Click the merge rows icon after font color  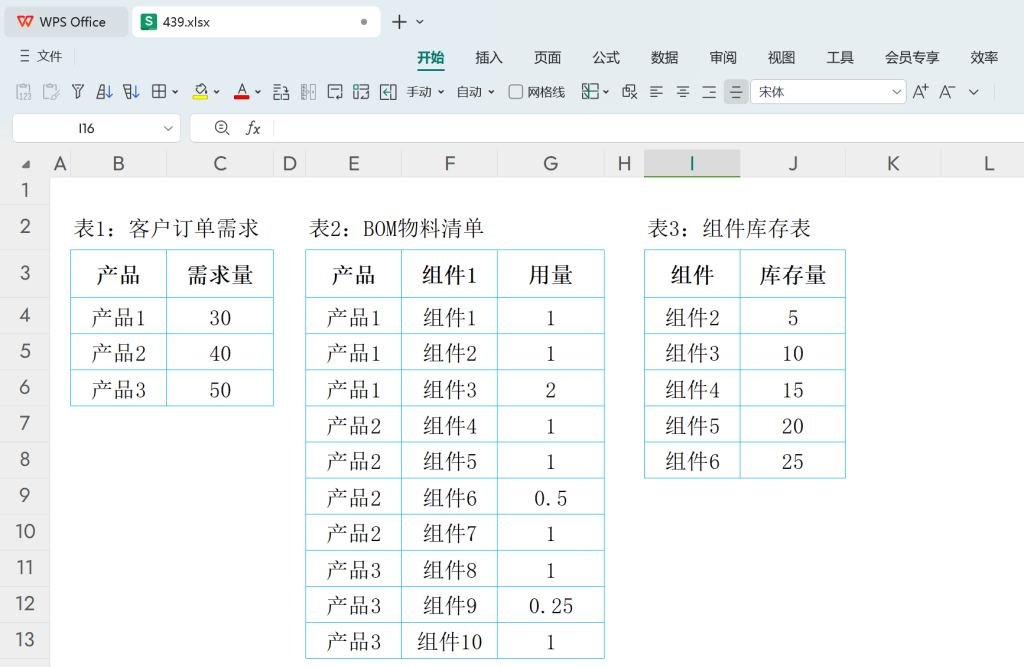click(281, 92)
